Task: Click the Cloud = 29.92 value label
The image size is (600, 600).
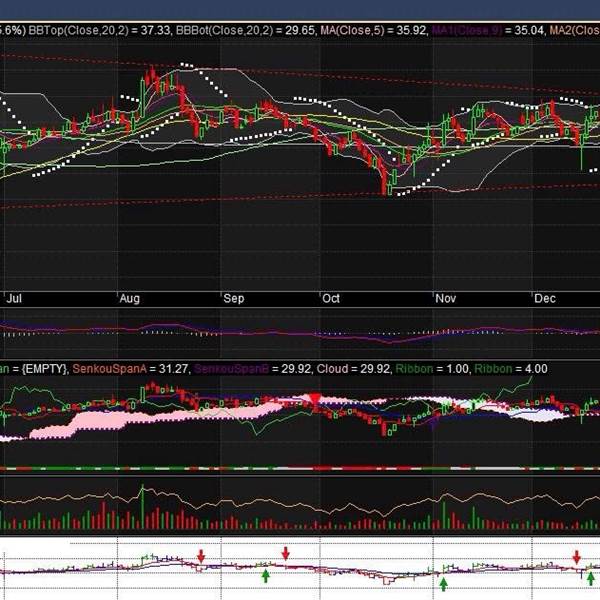Action: point(354,369)
